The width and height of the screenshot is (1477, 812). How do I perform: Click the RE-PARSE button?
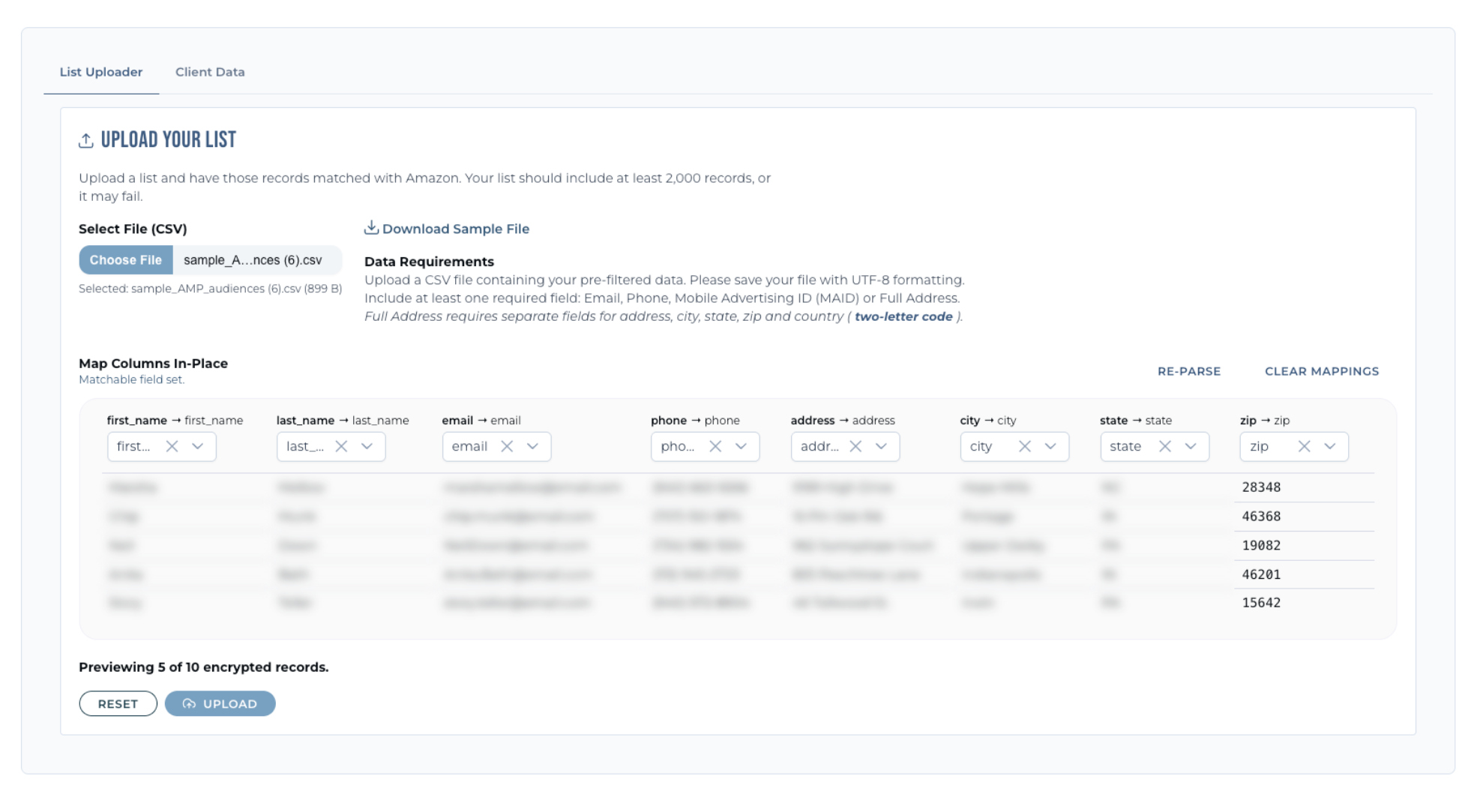1189,371
